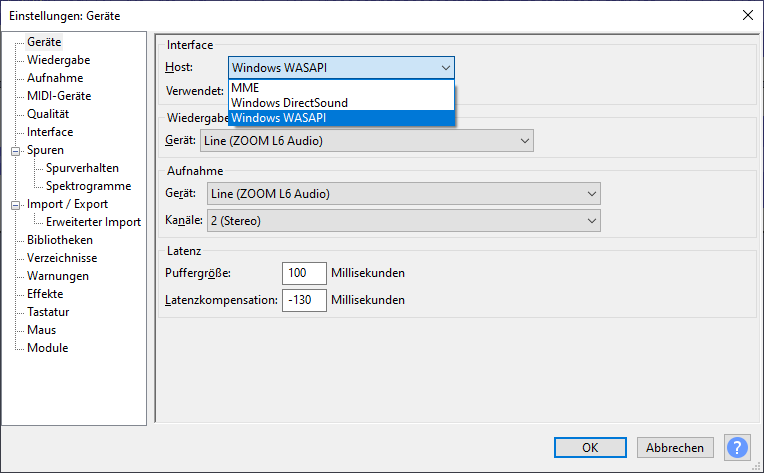Image resolution: width=764 pixels, height=473 pixels.
Task: Open the Effekte settings category
Action: [45, 294]
